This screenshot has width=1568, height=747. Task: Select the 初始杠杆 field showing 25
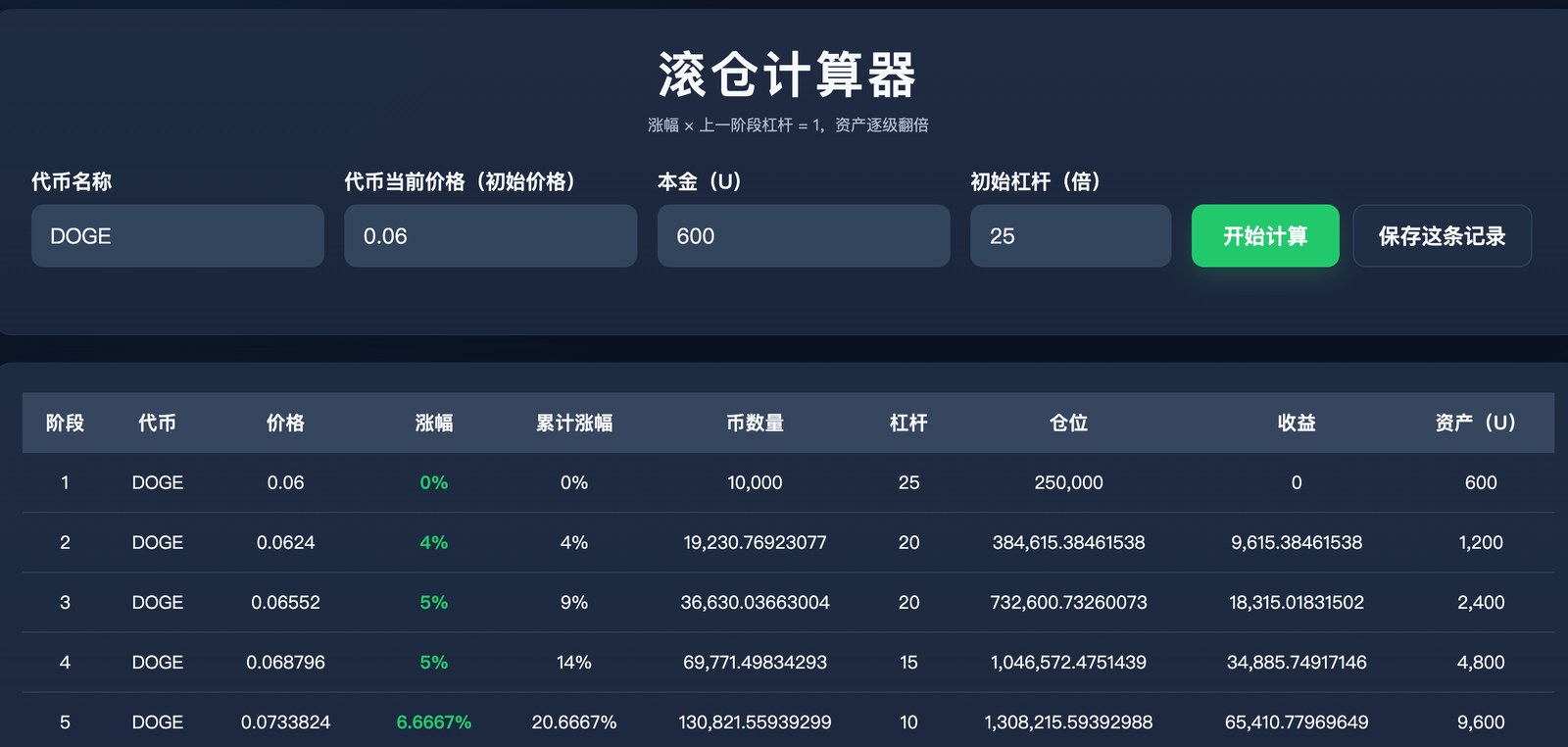(x=1070, y=235)
